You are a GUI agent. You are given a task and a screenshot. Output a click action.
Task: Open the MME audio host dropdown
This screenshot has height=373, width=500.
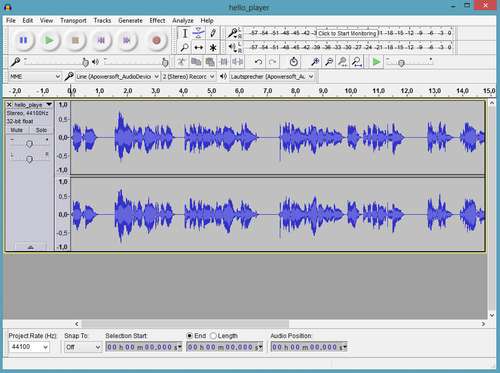point(35,77)
